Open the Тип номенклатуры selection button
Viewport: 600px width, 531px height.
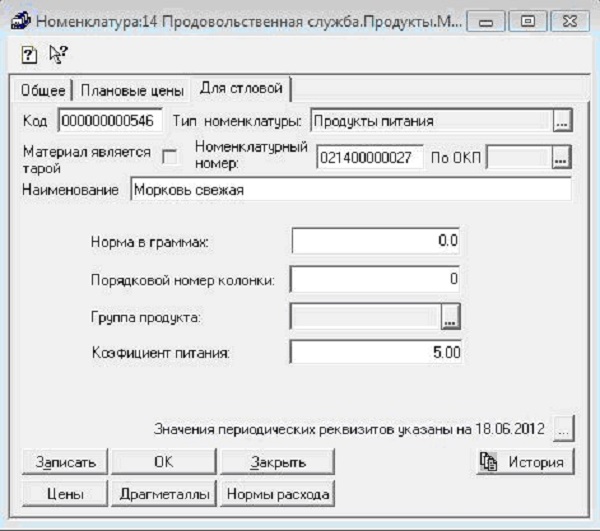[561, 121]
